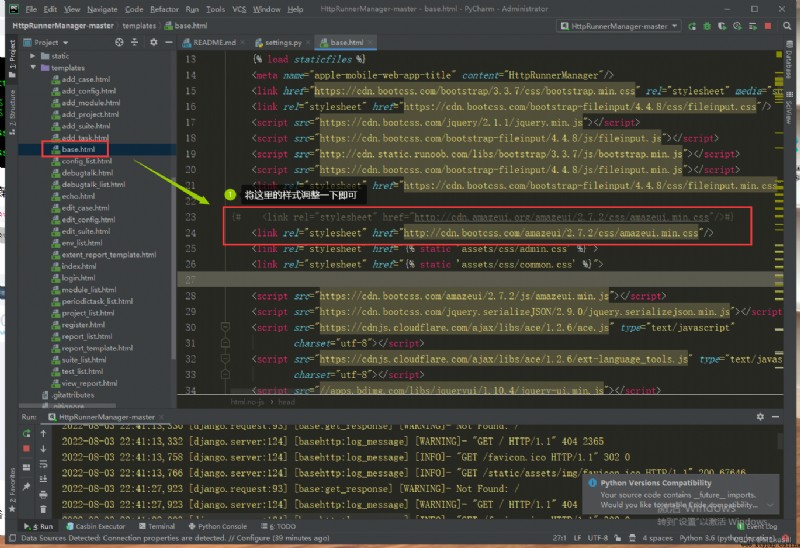The width and height of the screenshot is (800, 548).
Task: Toggle soft-wrap in Run console
Action: (43, 464)
